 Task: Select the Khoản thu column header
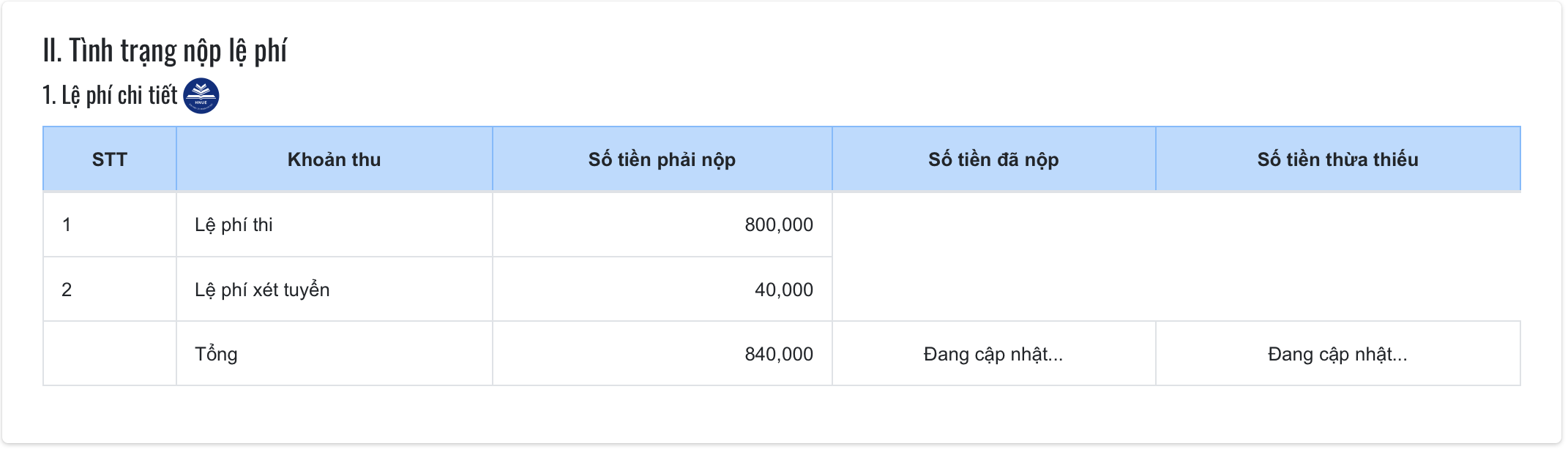[x=334, y=159]
